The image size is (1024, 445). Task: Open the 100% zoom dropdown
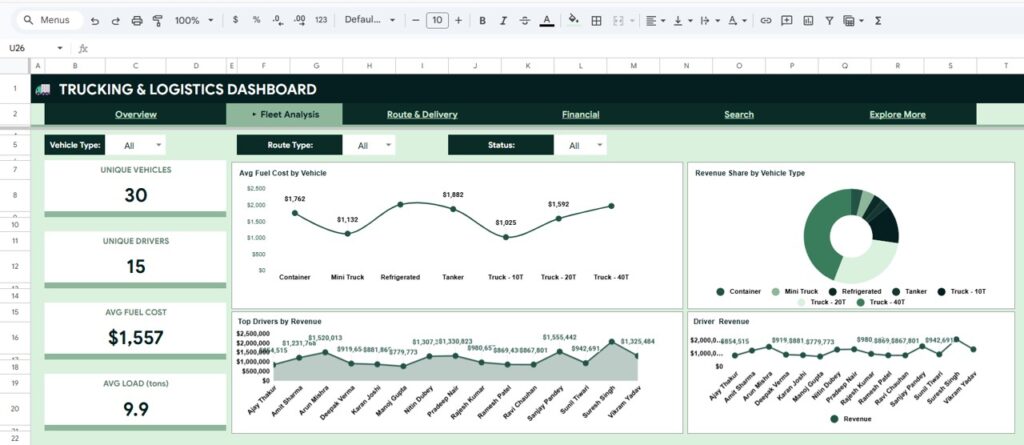point(194,21)
